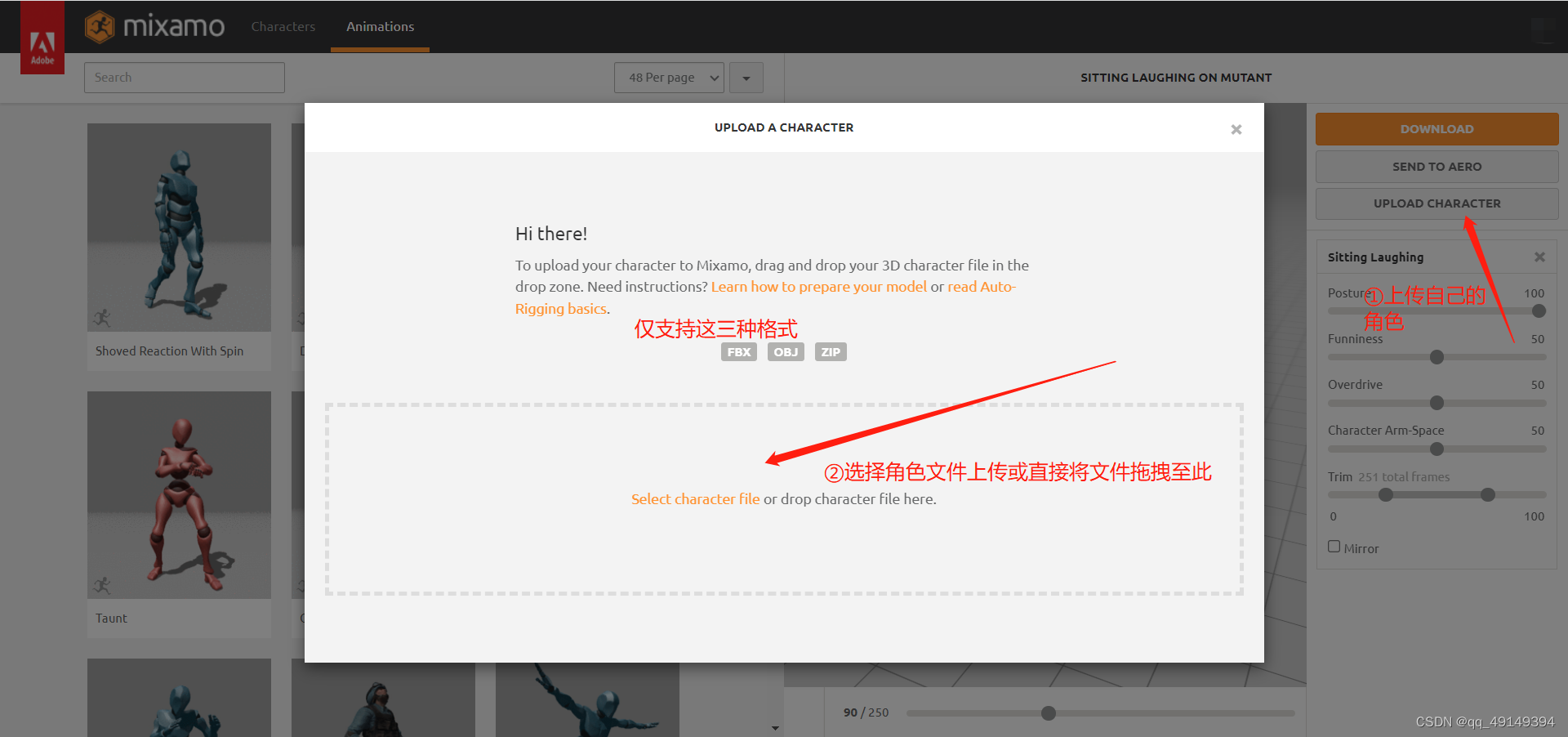
Task: Click the ZIP format badge
Action: pos(831,352)
